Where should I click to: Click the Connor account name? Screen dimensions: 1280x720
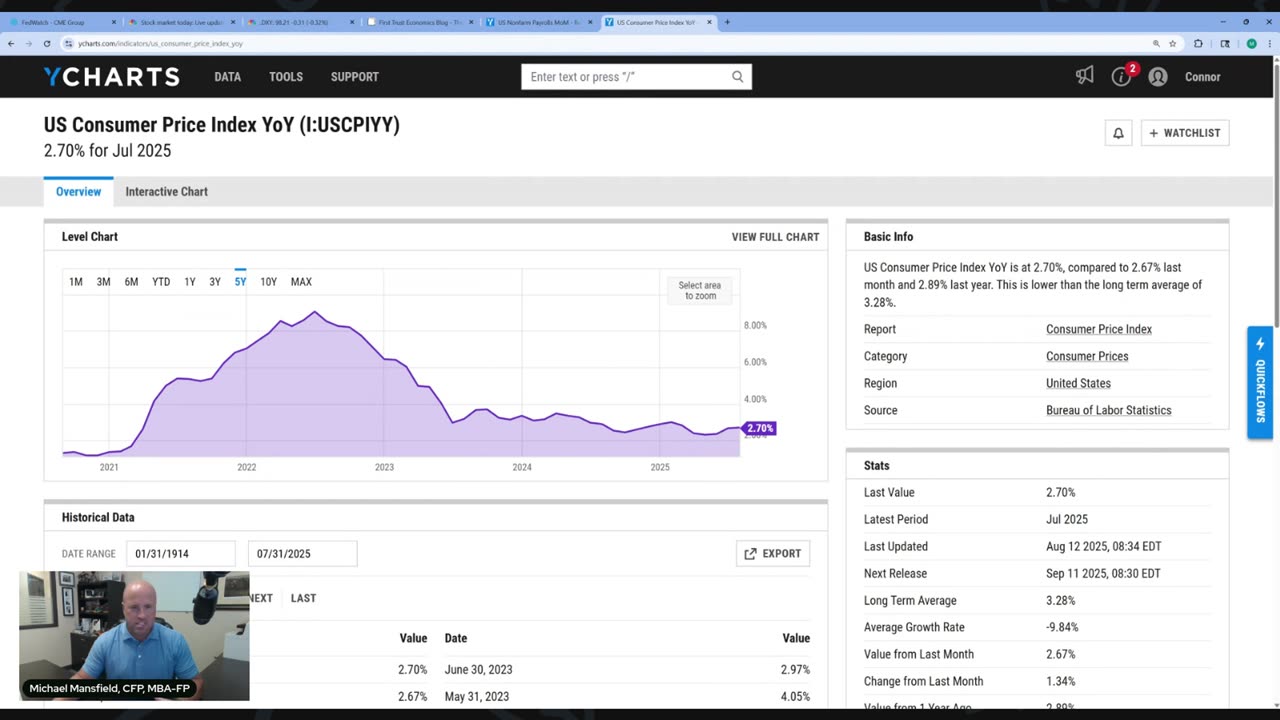coord(1202,77)
